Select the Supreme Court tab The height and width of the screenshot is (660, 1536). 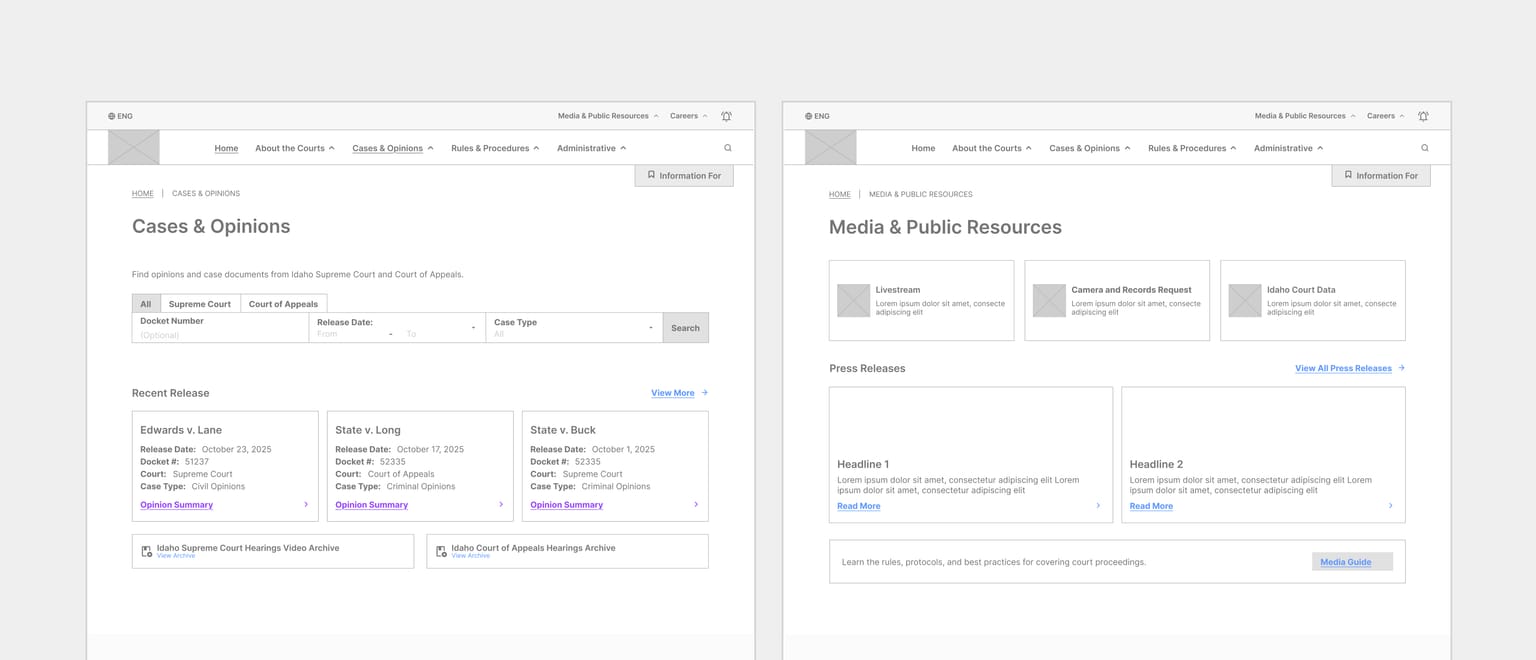tap(200, 304)
